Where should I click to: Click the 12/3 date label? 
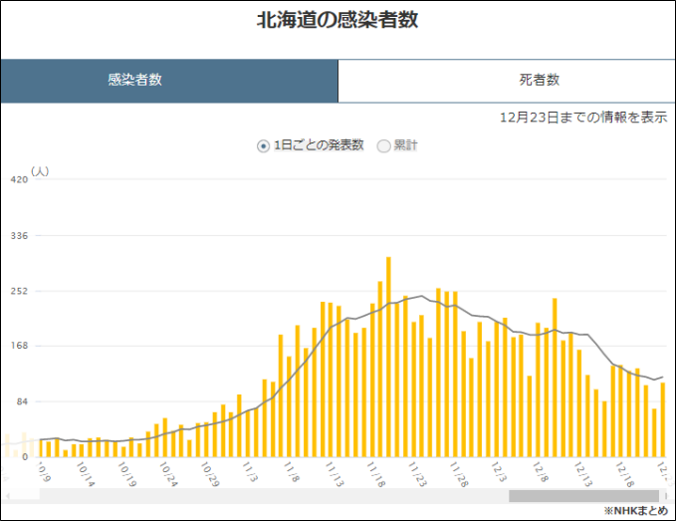tap(499, 472)
